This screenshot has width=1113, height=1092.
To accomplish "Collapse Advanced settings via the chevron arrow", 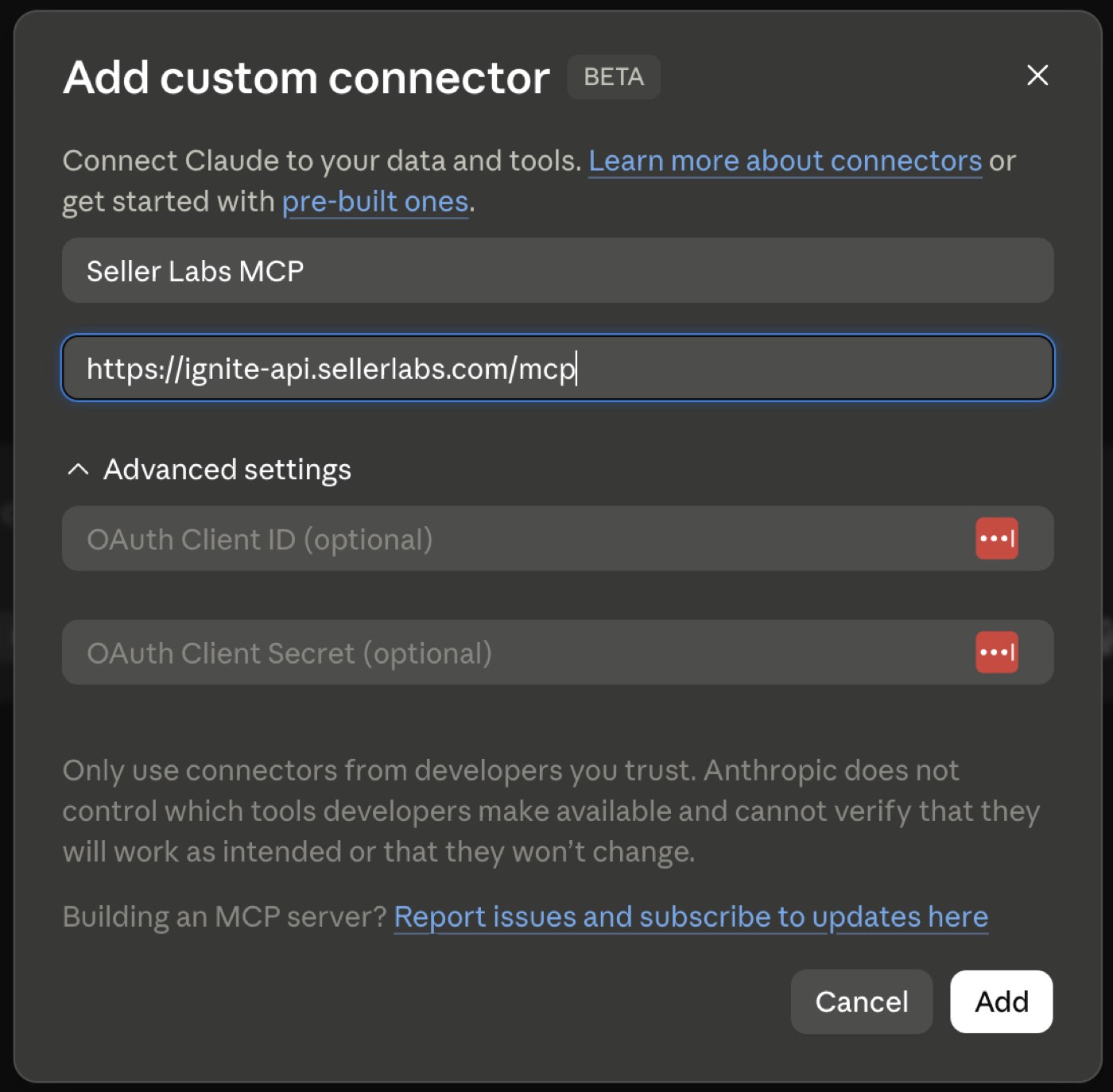I will click(78, 470).
